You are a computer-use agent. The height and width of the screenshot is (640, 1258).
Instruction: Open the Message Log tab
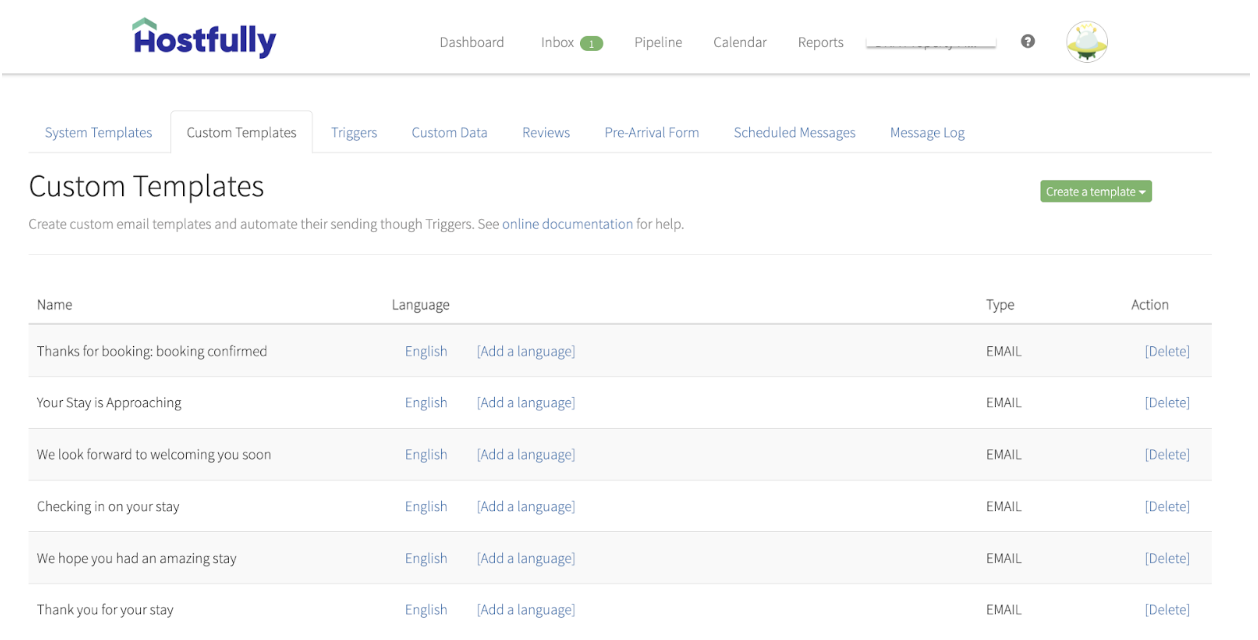(x=926, y=132)
